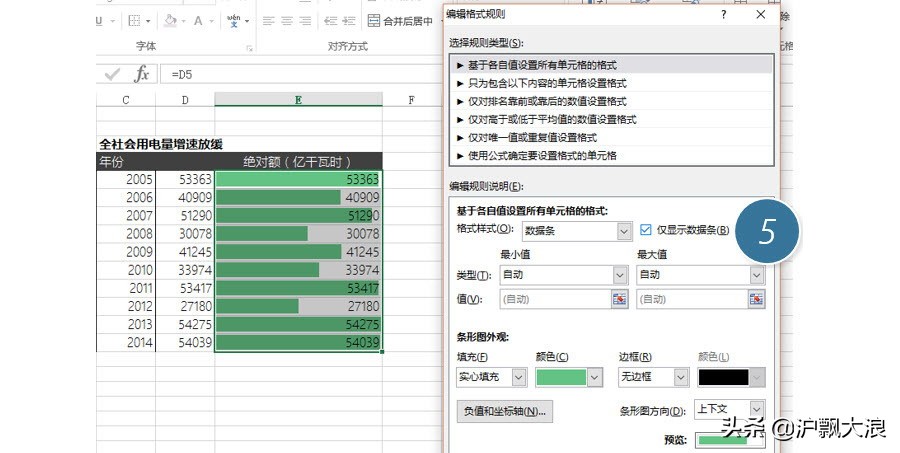Center text with the align center icon
Screen dimensions: 900x453
point(287,21)
